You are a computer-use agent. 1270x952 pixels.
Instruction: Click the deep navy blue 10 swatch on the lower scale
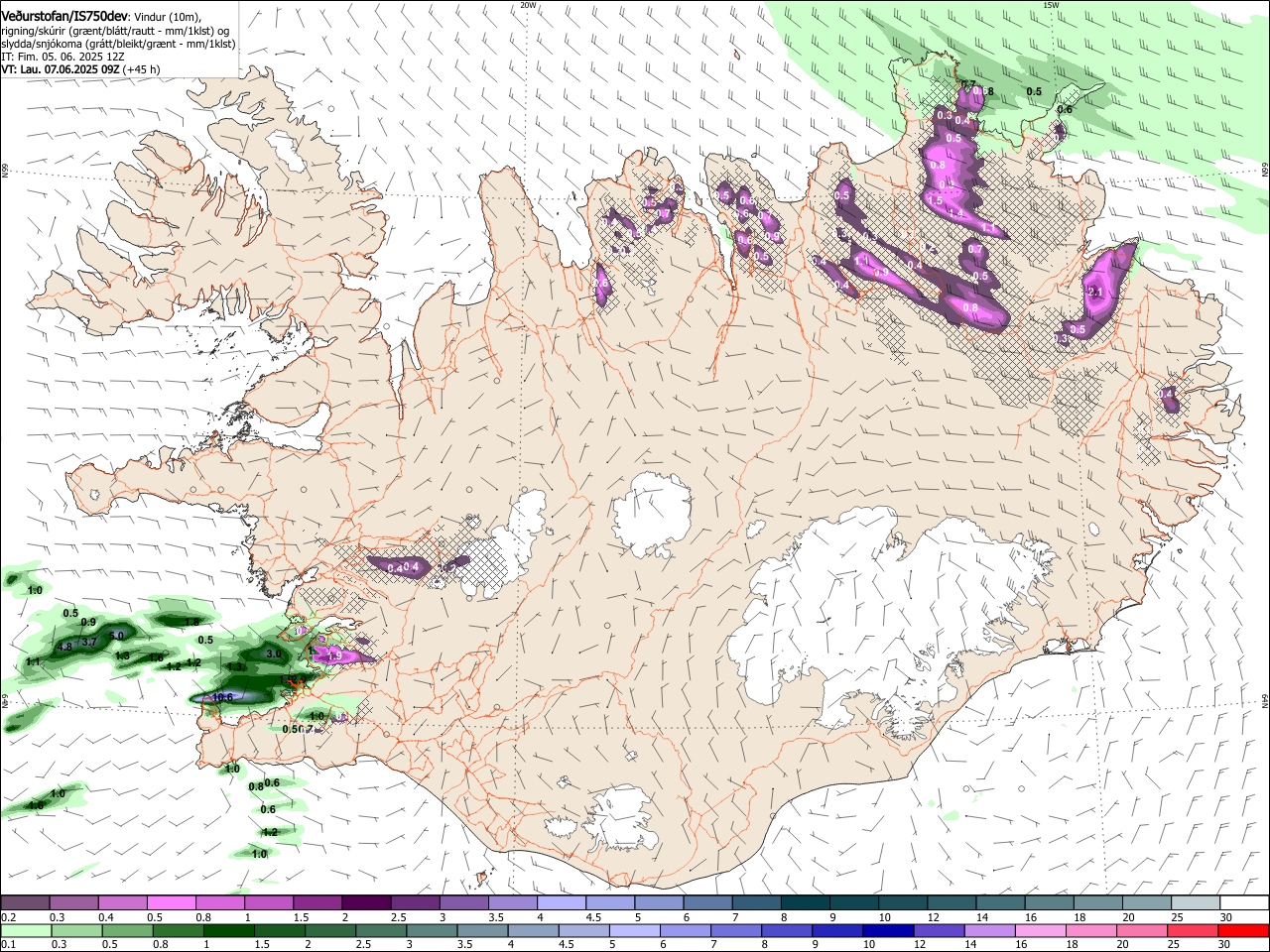[887, 931]
